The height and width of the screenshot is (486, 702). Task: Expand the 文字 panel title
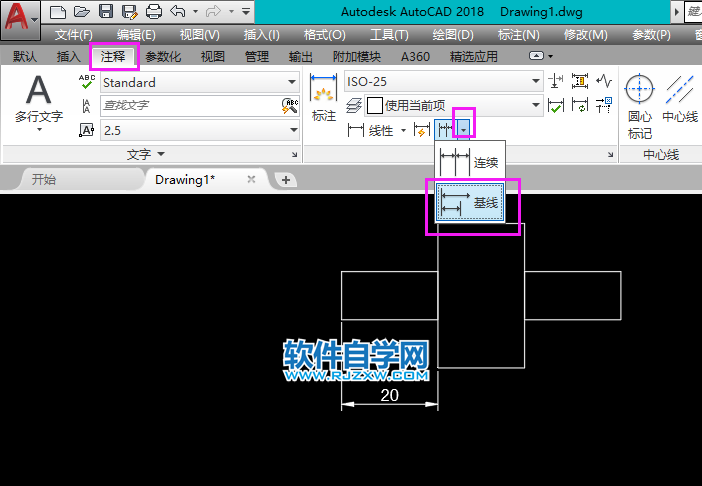point(146,154)
